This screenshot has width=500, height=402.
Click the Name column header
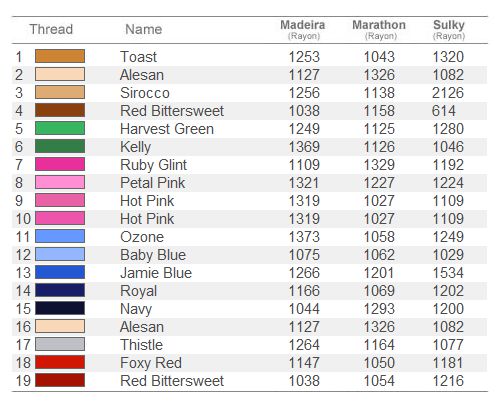[x=144, y=29]
